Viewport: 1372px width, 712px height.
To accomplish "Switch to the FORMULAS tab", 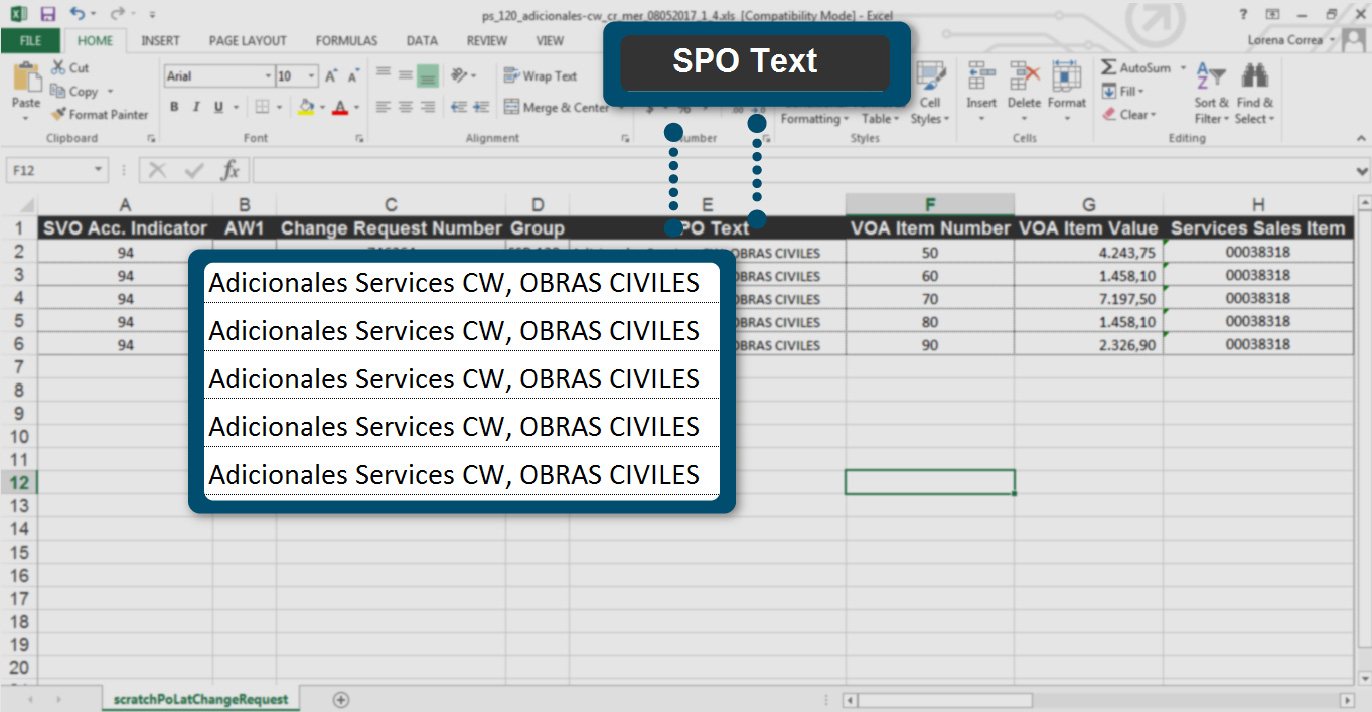I will pos(346,41).
